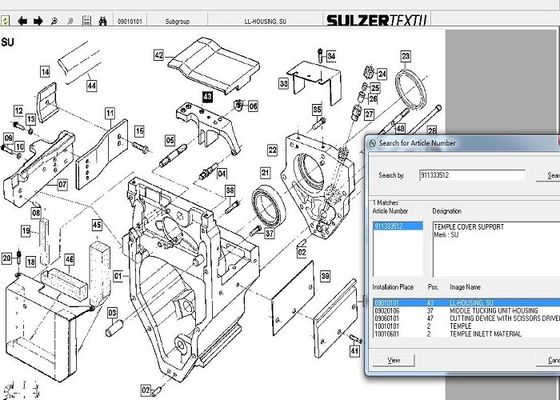This screenshot has height=400, width=560.
Task: Click part label 04 in drawing
Action: (222, 174)
